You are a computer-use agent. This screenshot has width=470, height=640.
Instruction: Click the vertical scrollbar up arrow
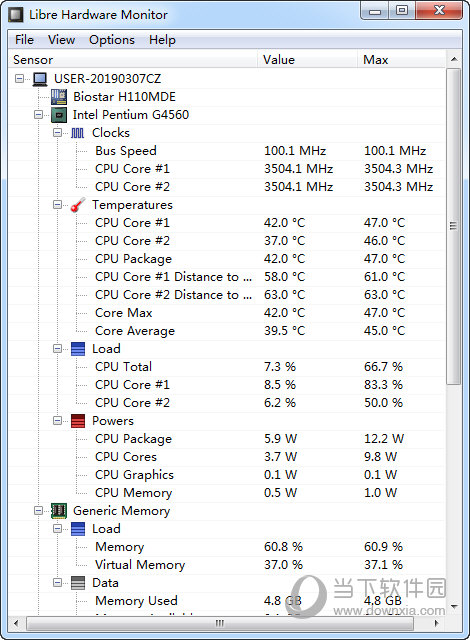tap(454, 60)
